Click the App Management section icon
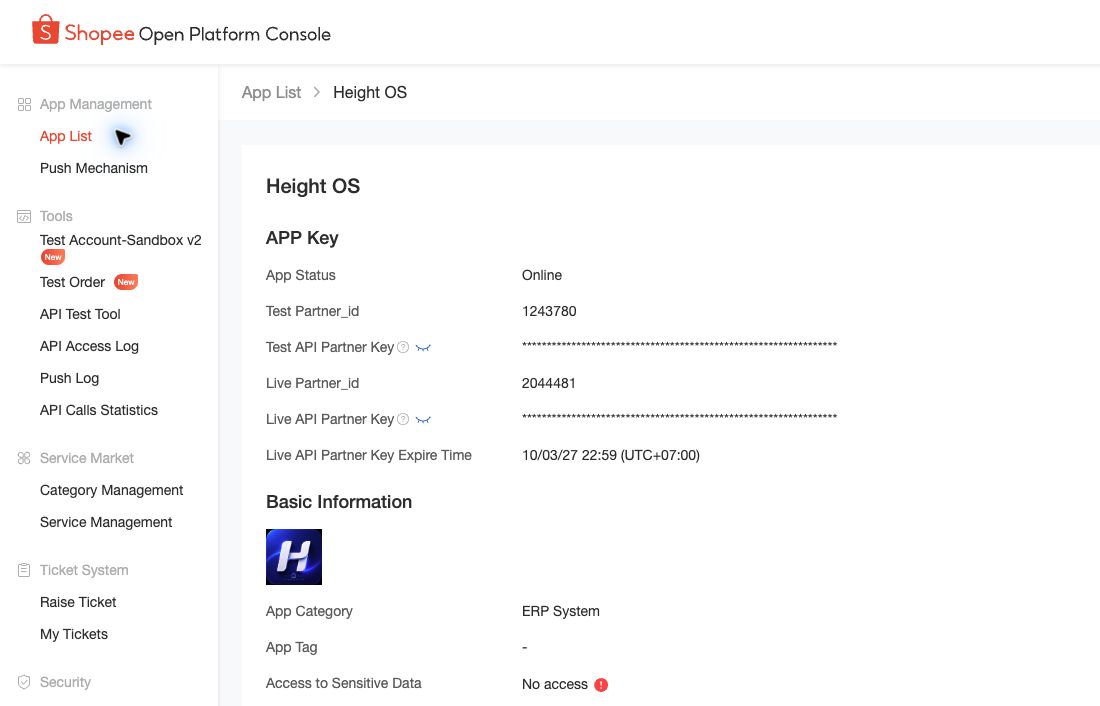 click(25, 105)
